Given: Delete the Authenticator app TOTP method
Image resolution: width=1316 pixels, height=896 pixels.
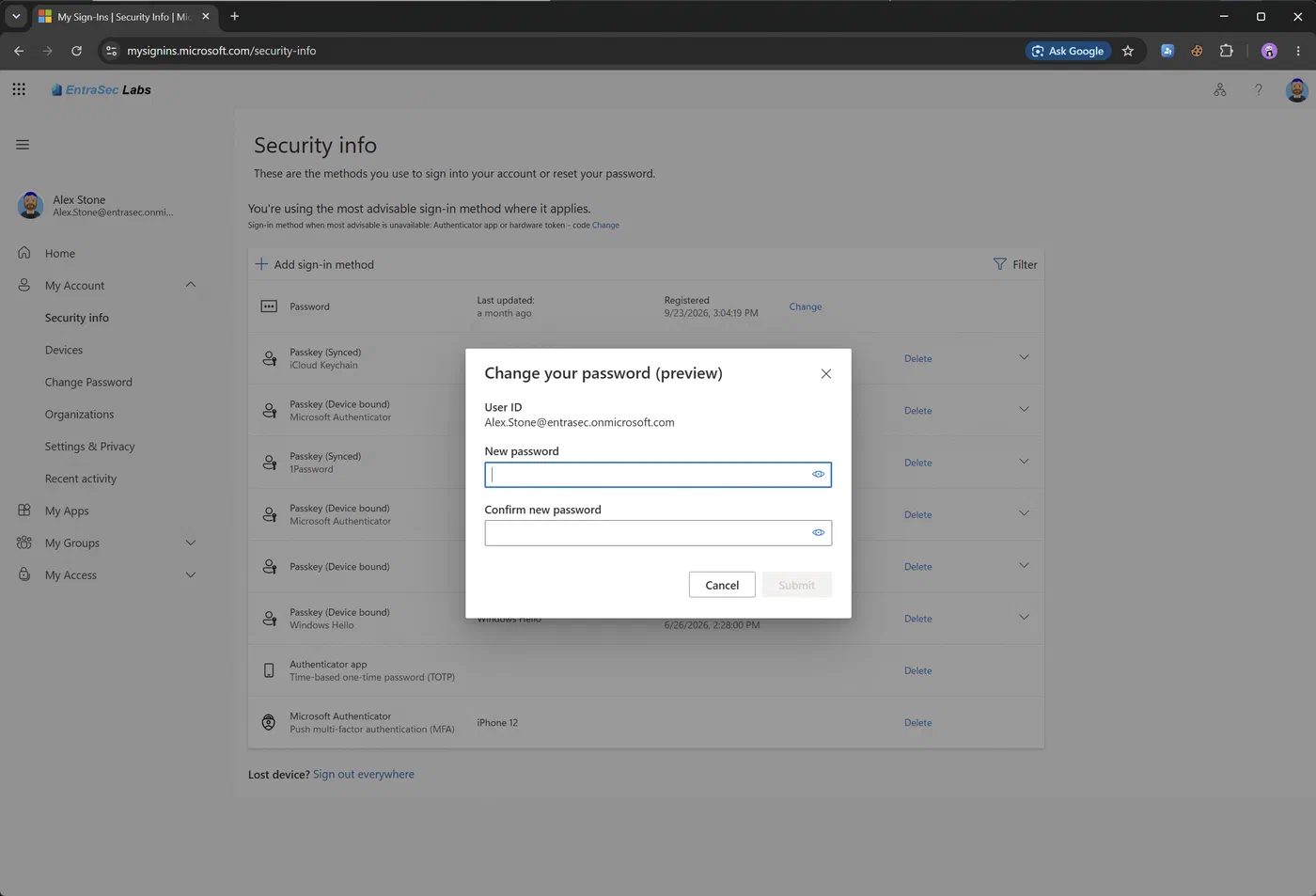Looking at the screenshot, I should [918, 671].
